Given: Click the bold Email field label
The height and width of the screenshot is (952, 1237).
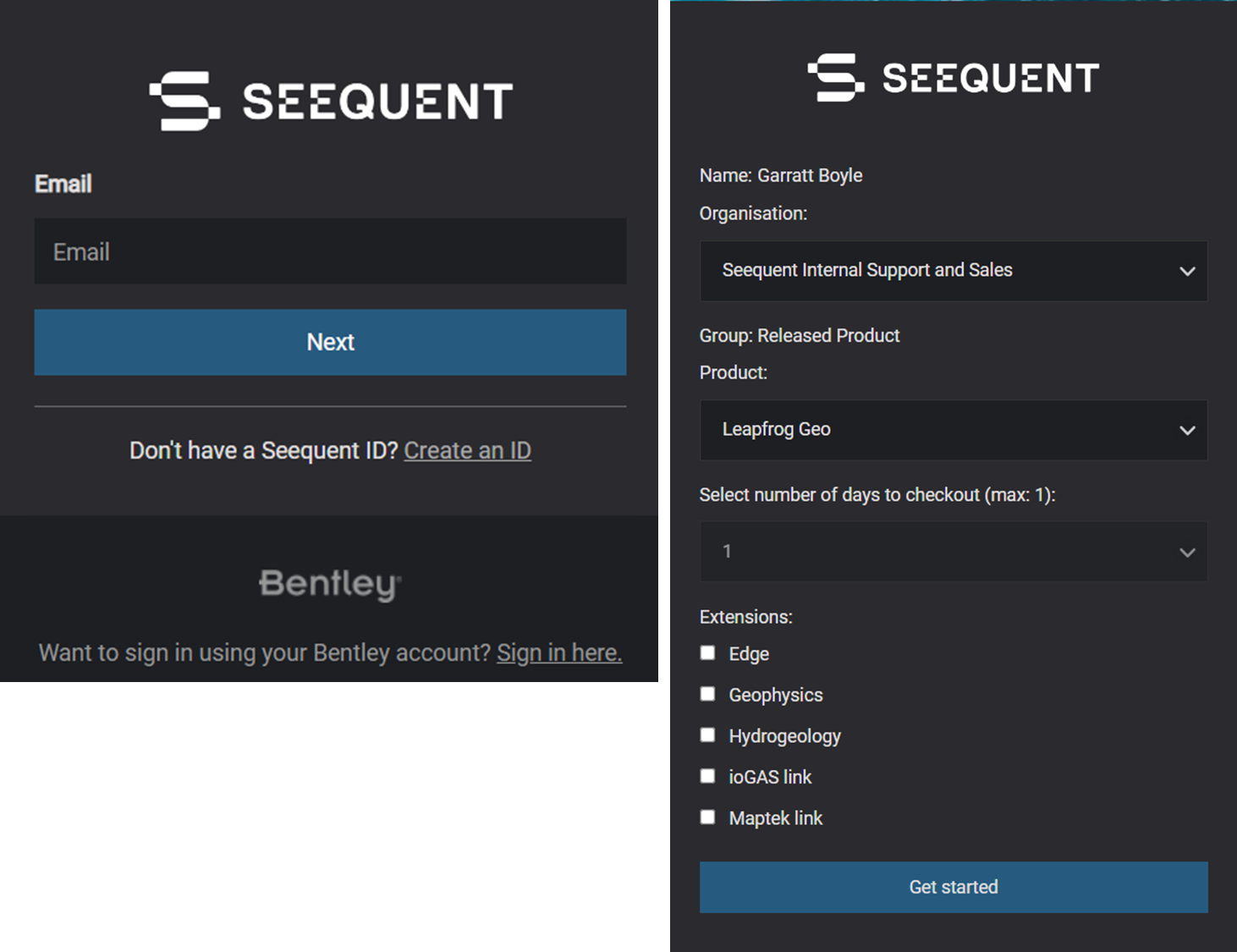Looking at the screenshot, I should 63,184.
